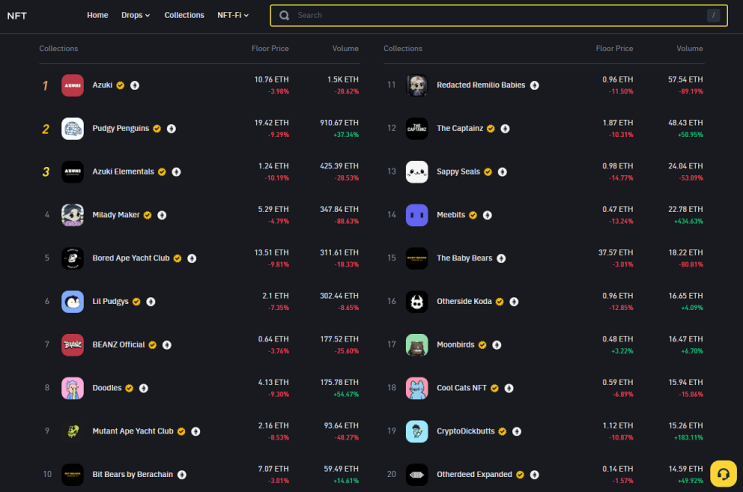
Task: Click the left Collections column header
Action: pyautogui.click(x=59, y=48)
